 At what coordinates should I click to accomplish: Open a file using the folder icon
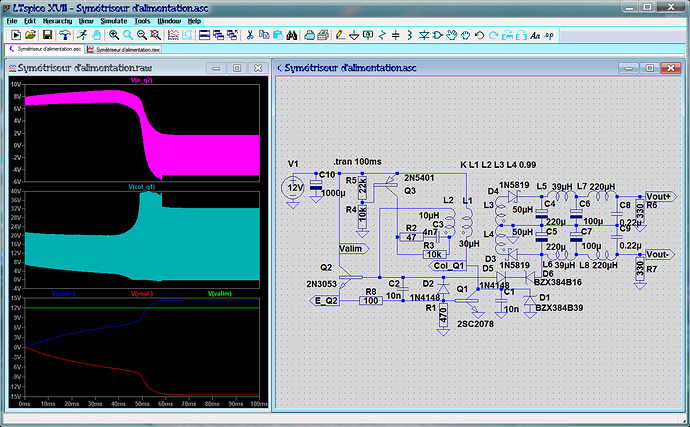pos(30,35)
